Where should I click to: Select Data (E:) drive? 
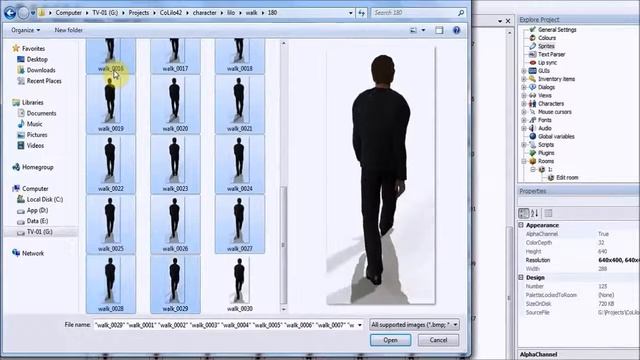pyautogui.click(x=37, y=221)
